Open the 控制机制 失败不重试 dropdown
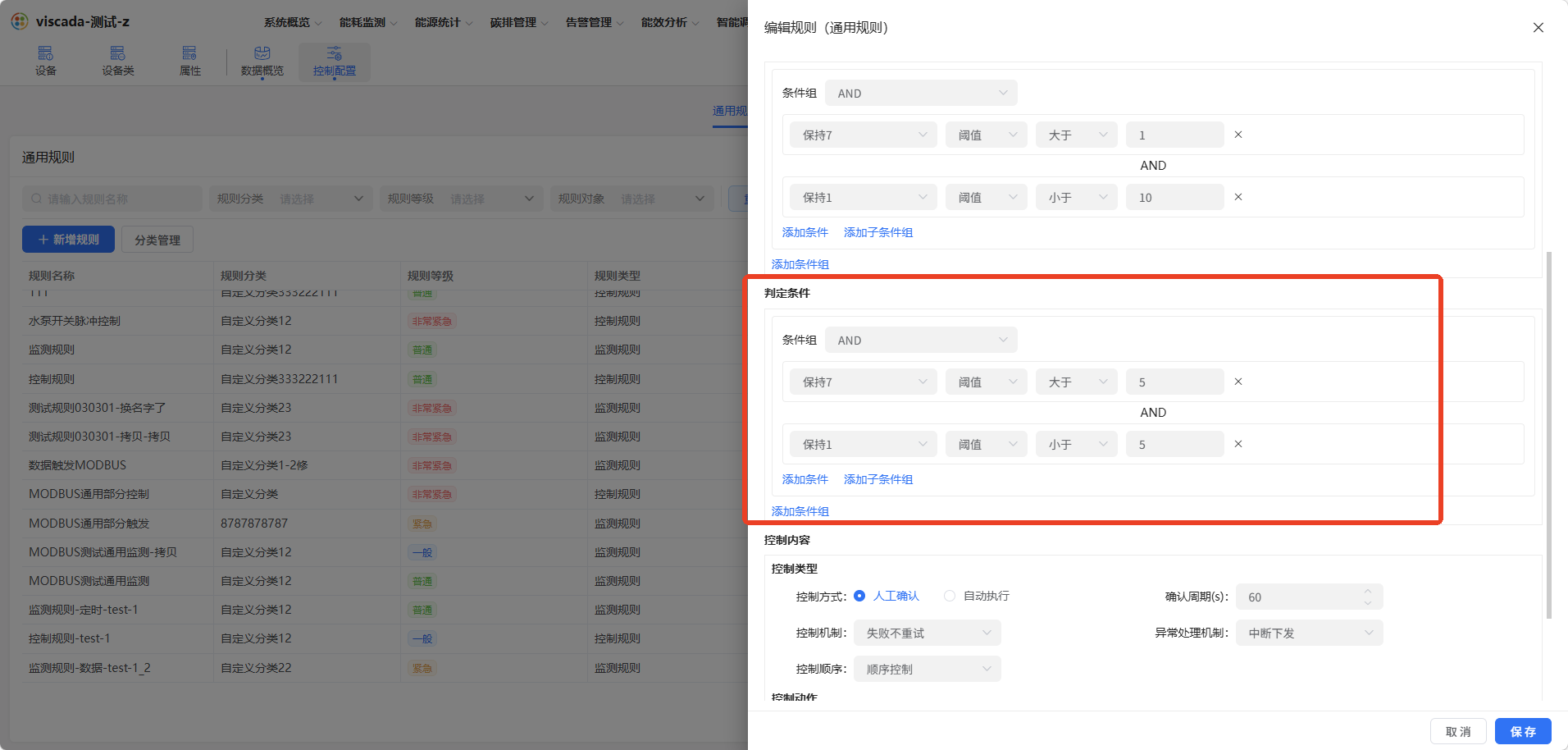 (928, 633)
